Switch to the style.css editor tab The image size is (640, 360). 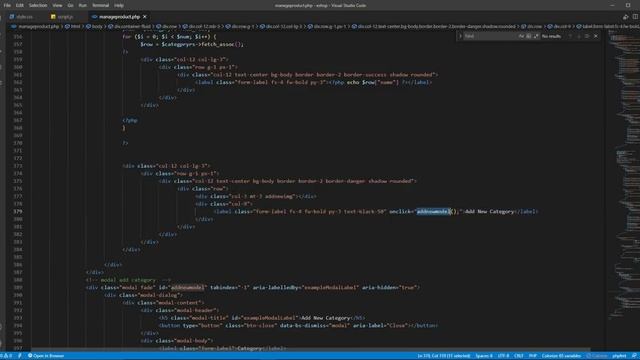[x=24, y=17]
